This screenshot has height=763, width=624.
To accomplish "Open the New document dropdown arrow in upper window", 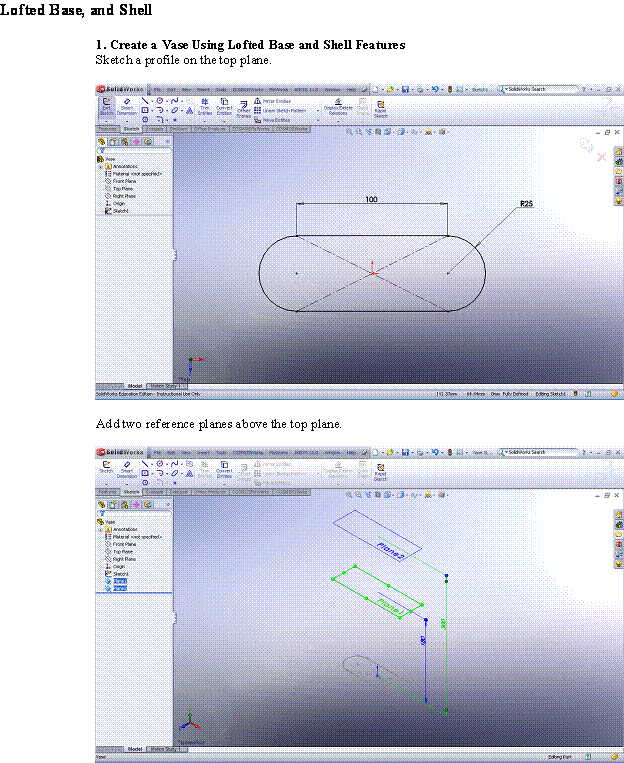I will coord(383,90).
